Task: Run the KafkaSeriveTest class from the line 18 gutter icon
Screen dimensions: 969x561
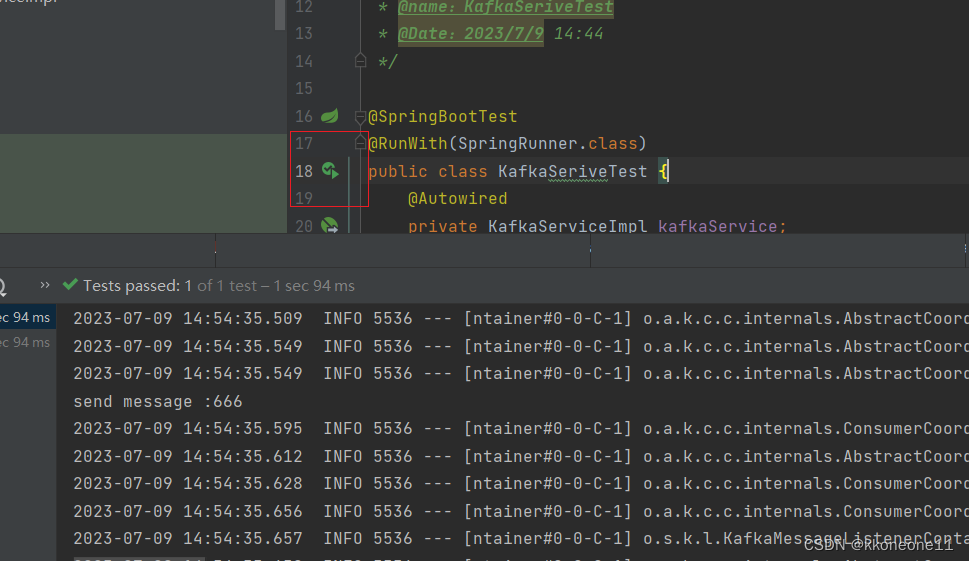Action: tap(331, 171)
